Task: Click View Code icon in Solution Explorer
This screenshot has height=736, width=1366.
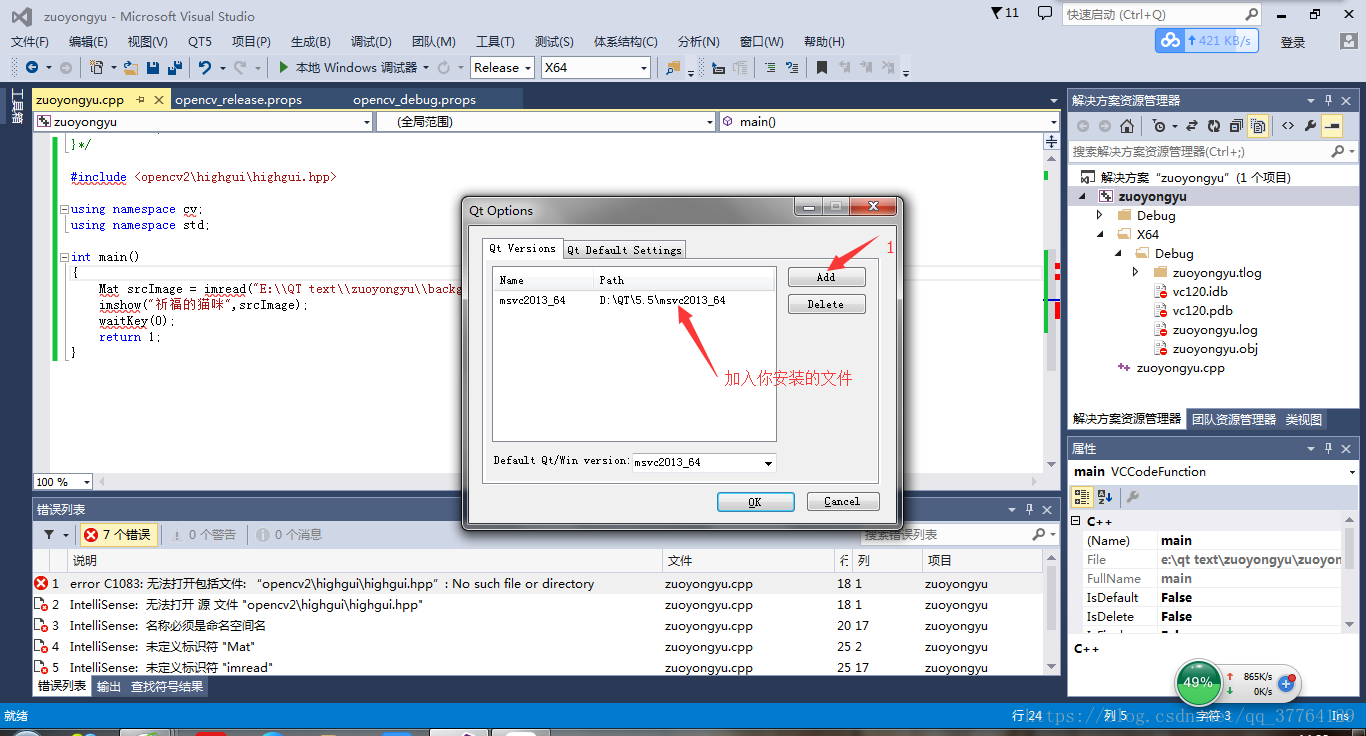Action: (1287, 126)
